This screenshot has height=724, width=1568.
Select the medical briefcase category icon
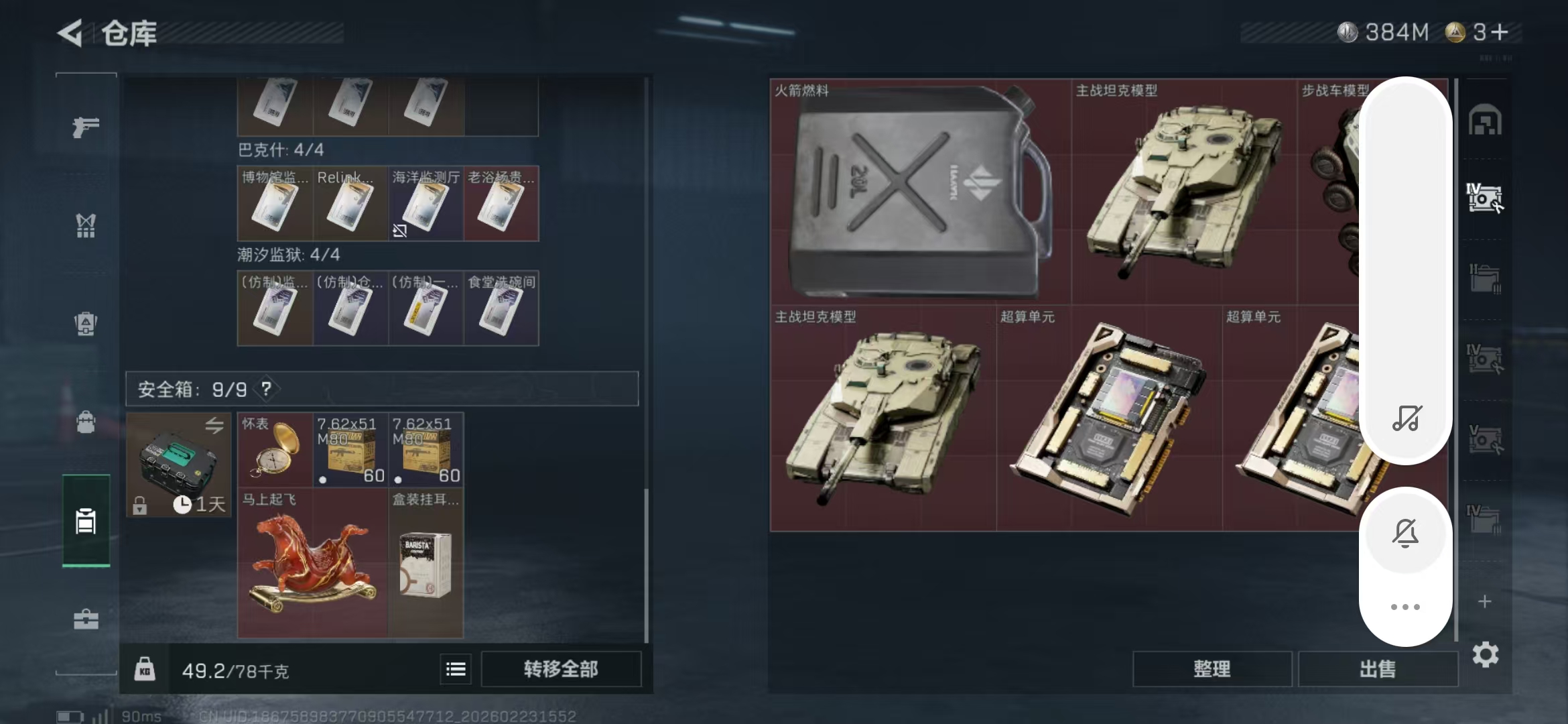86,619
